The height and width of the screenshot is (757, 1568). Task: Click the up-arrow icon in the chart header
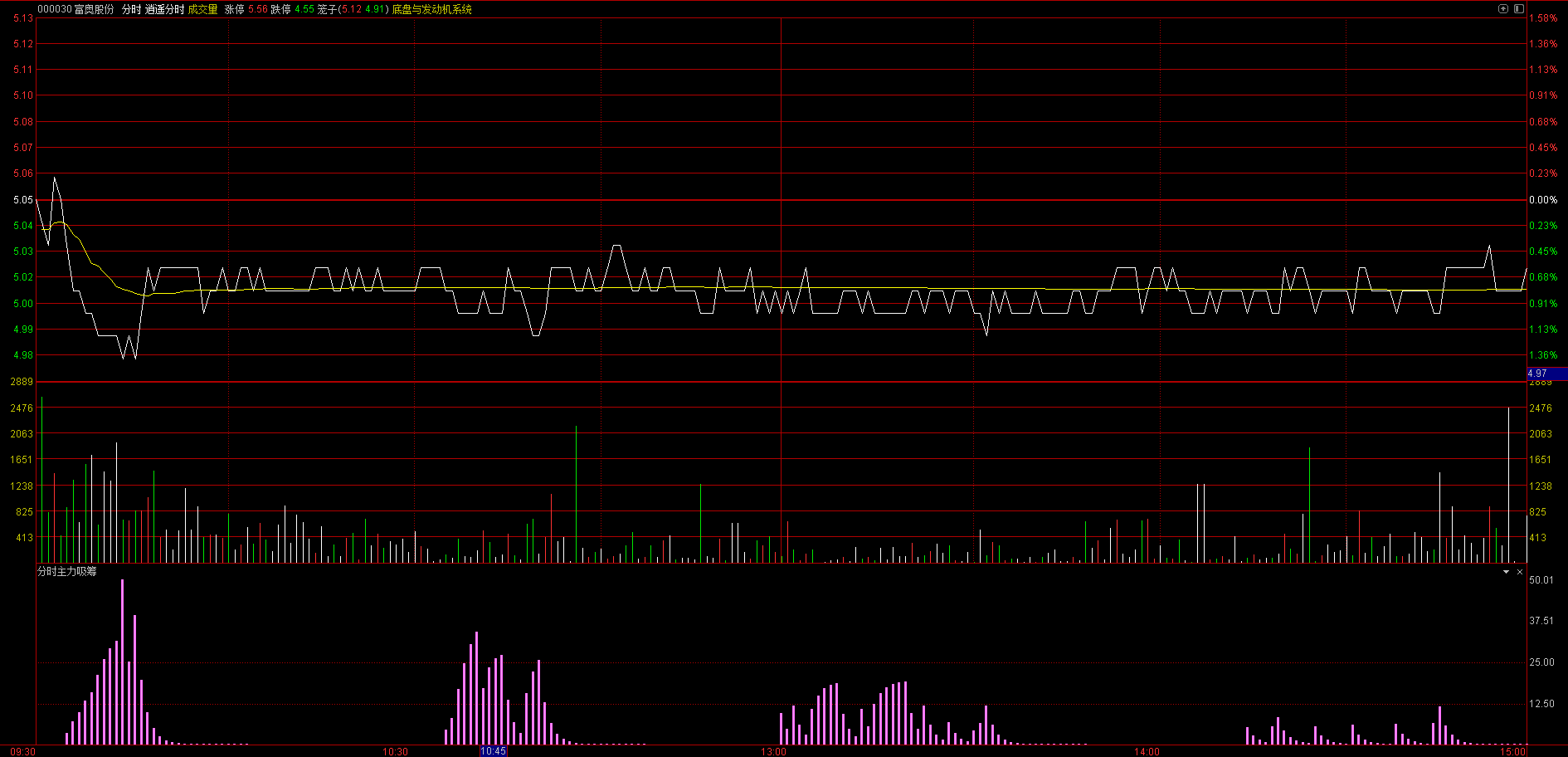click(1502, 8)
